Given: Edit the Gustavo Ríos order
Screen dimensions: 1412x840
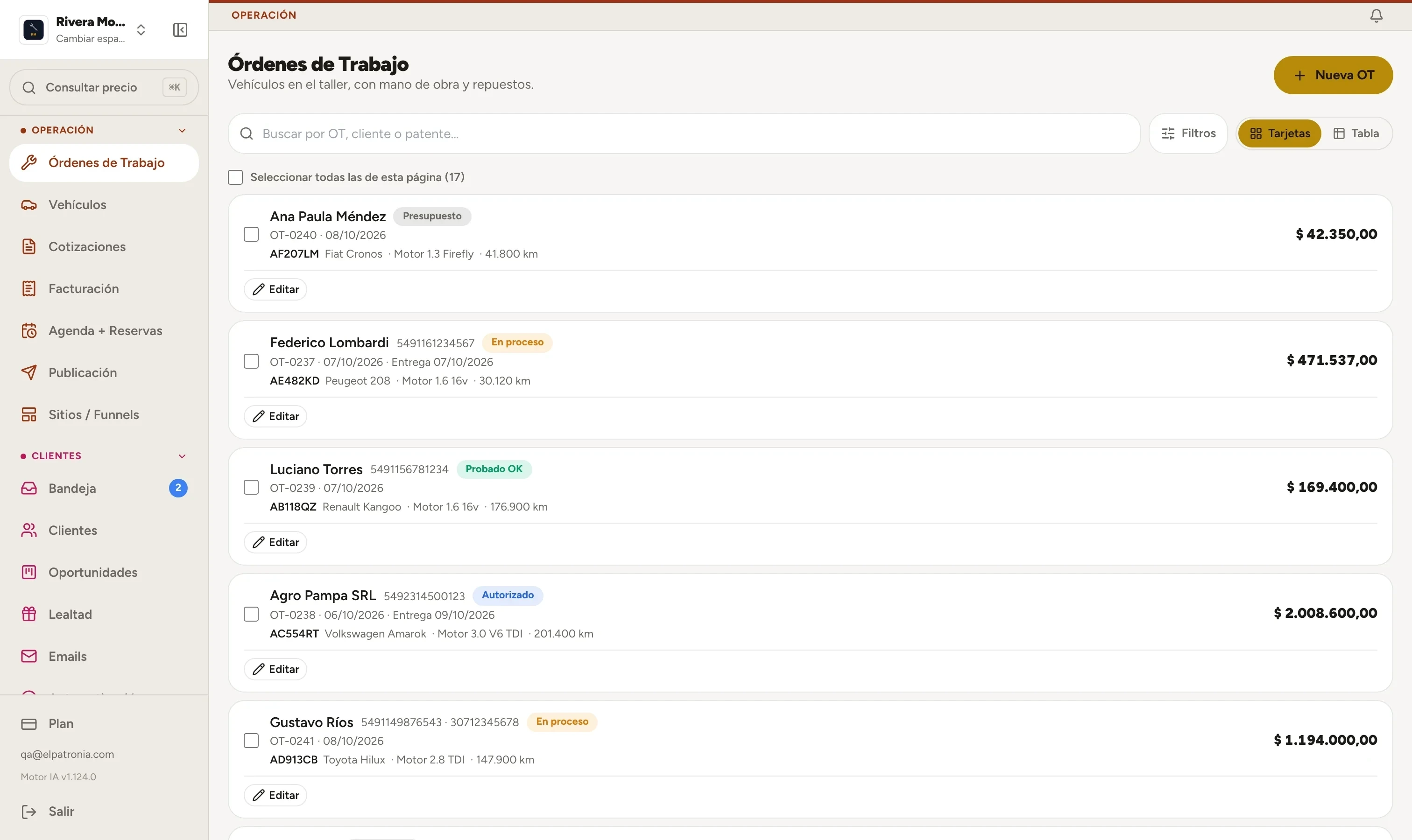Looking at the screenshot, I should pyautogui.click(x=275, y=795).
